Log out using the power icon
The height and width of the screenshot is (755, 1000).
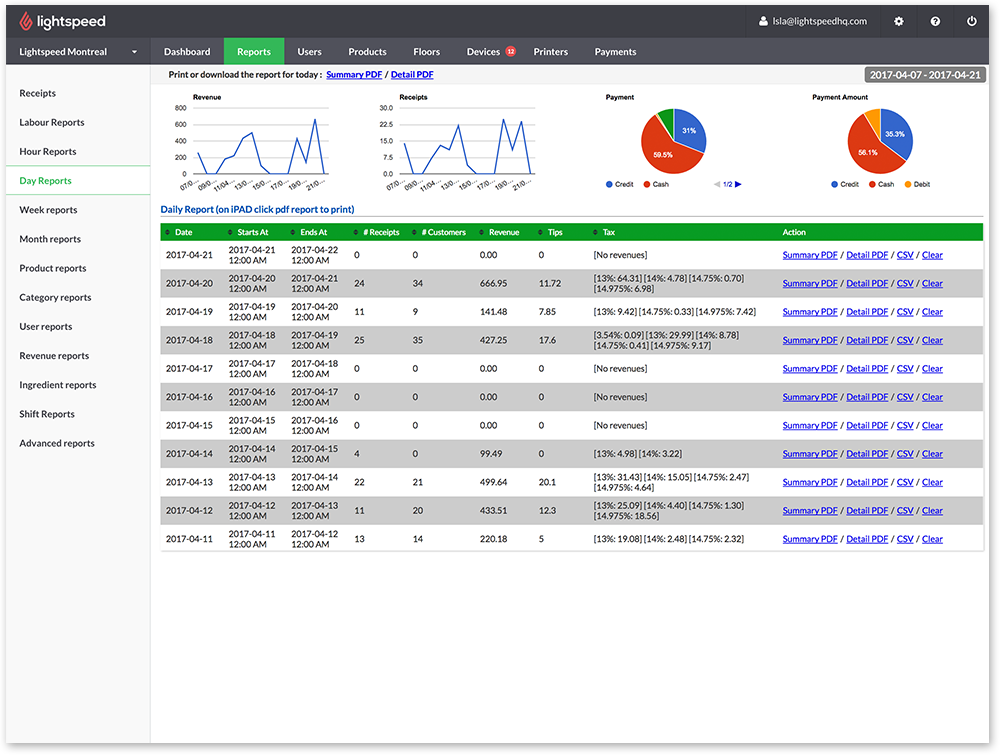971,21
